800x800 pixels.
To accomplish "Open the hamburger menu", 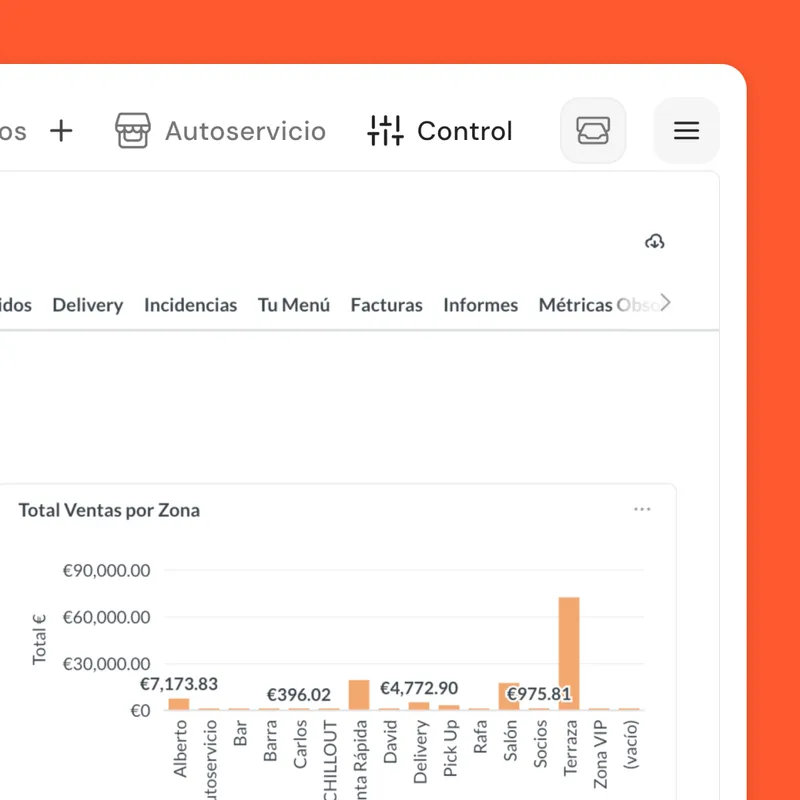I will click(x=686, y=131).
